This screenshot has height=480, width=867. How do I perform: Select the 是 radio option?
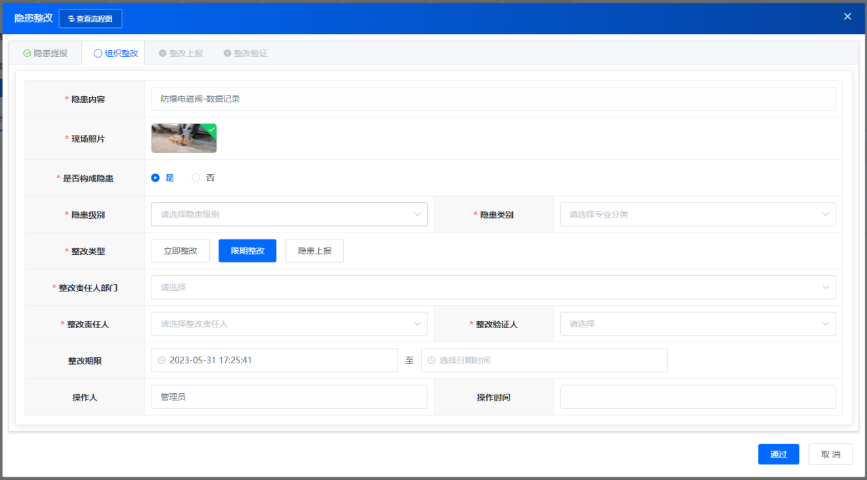156,178
